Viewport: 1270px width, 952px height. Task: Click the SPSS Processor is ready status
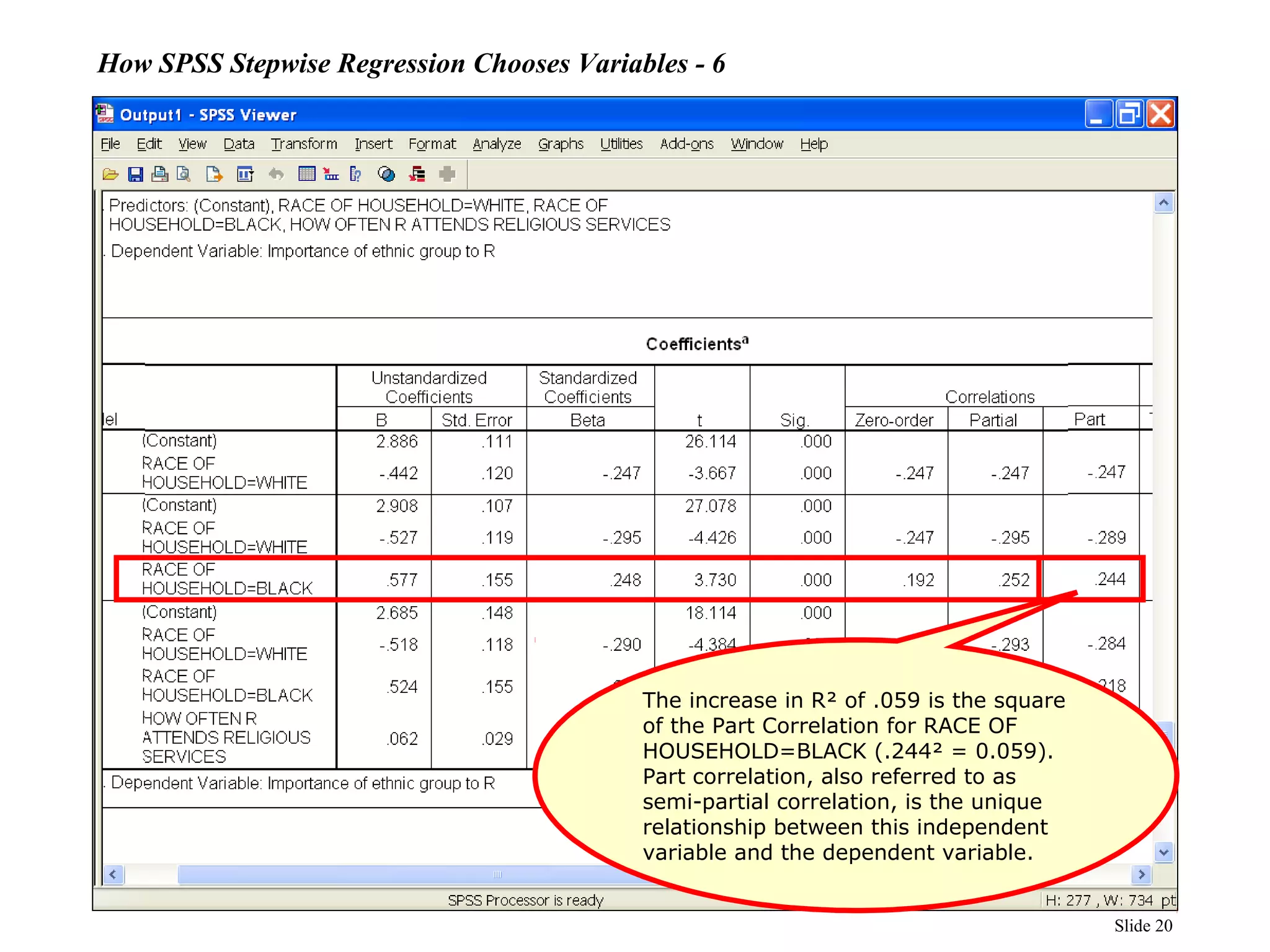(525, 900)
